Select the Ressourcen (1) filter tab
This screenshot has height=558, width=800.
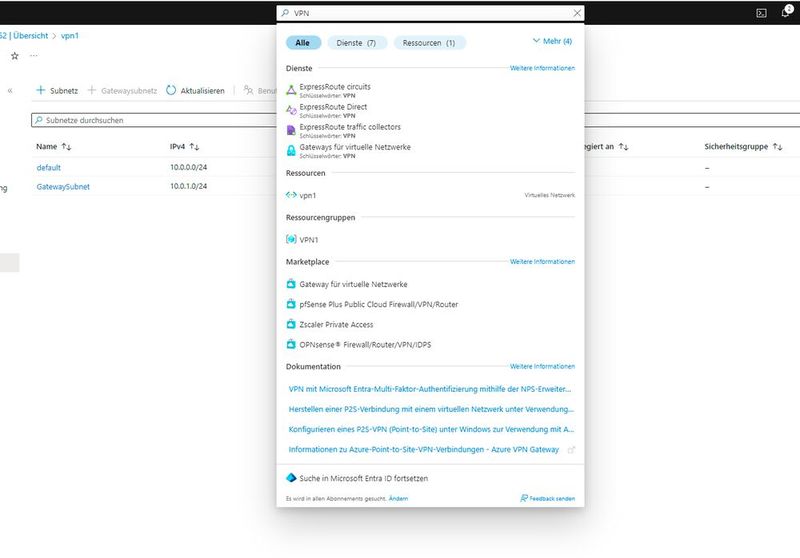429,43
